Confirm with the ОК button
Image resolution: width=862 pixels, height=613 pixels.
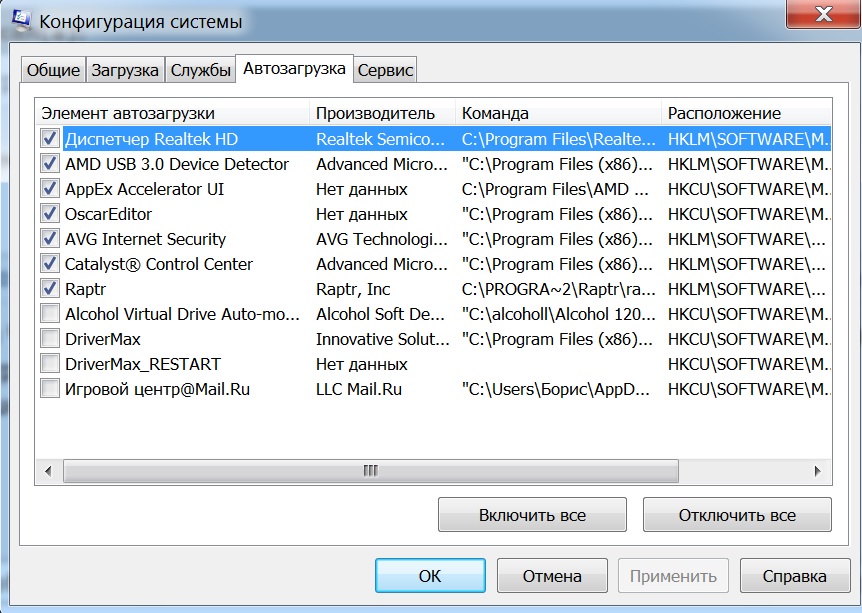pos(430,576)
